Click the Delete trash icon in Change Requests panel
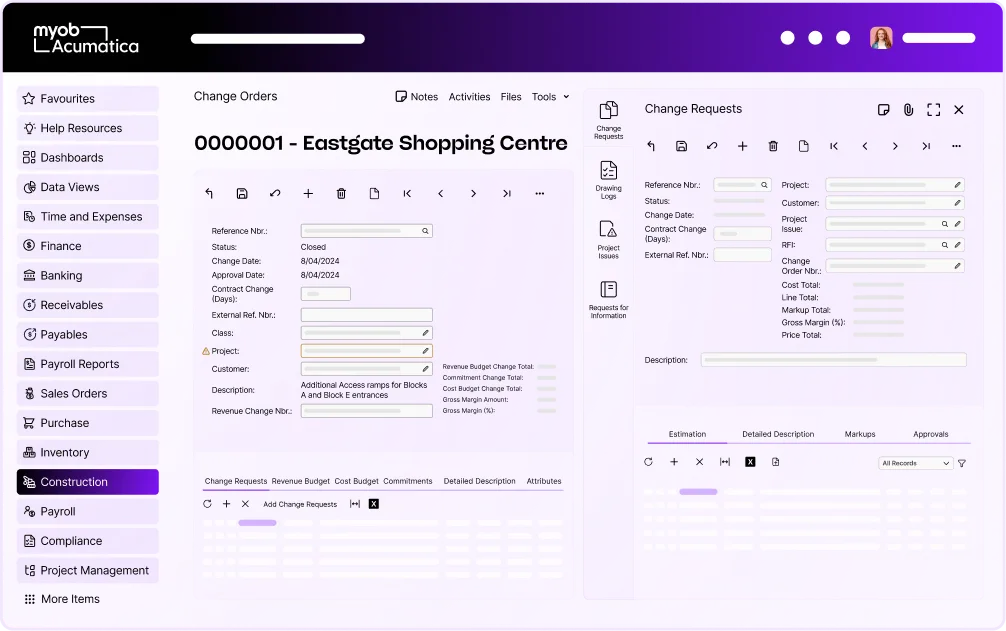 (x=773, y=146)
